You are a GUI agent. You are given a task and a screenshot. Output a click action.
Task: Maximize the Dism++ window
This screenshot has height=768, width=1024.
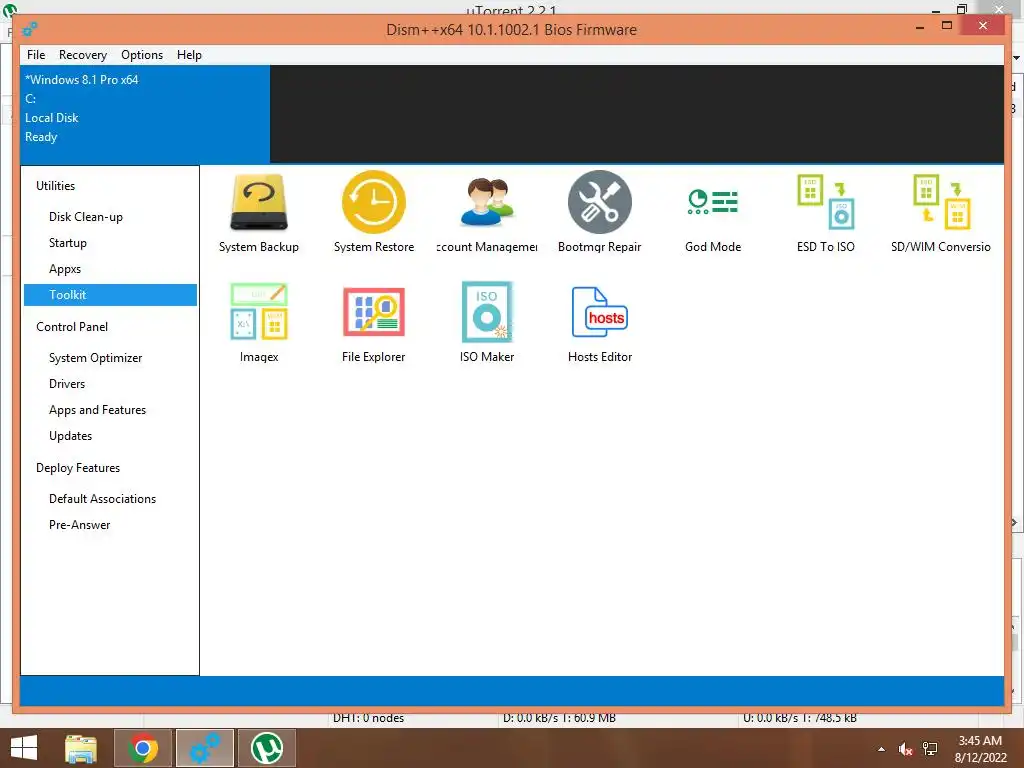[947, 25]
